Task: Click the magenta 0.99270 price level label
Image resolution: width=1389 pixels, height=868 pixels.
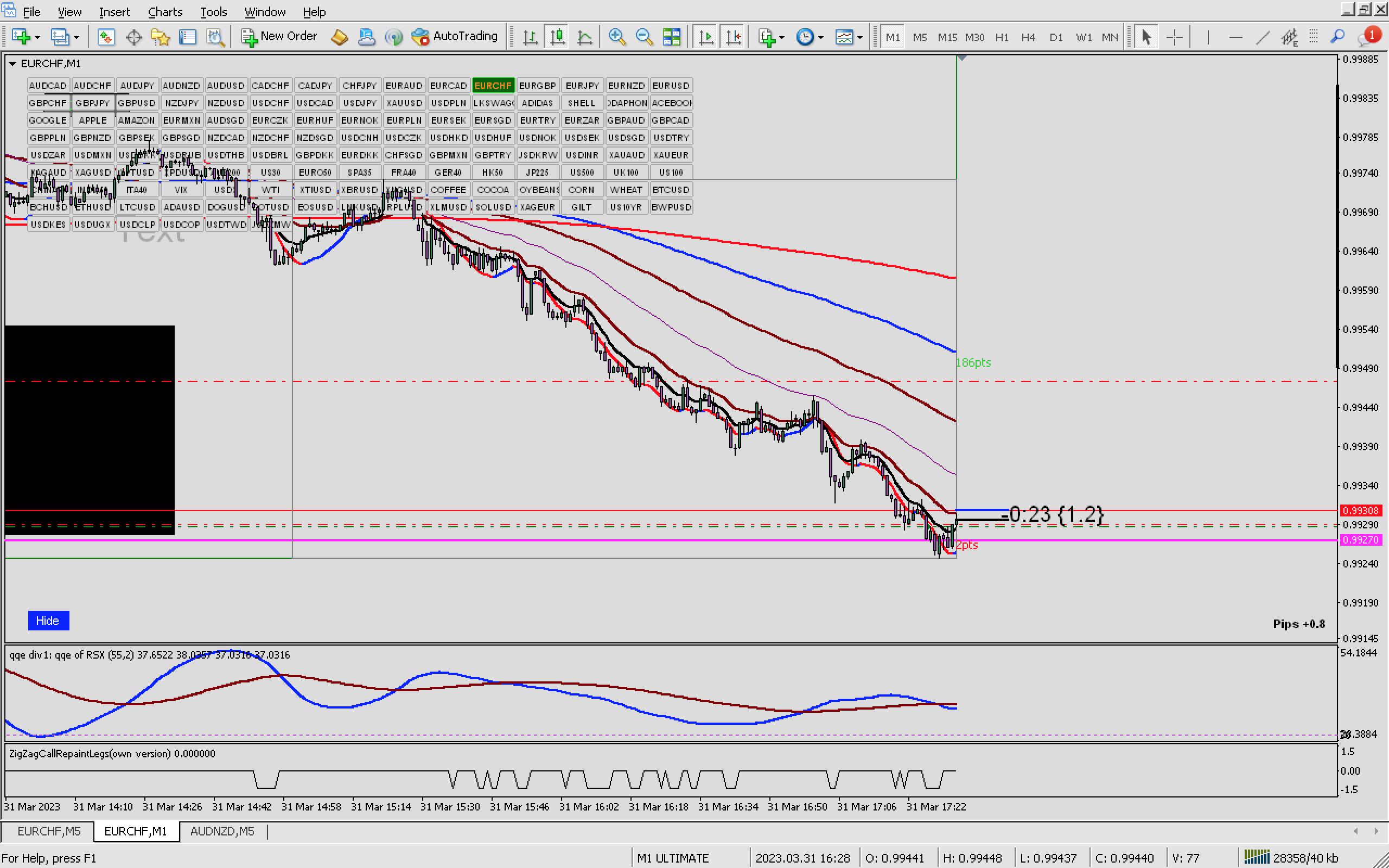Action: [x=1360, y=540]
